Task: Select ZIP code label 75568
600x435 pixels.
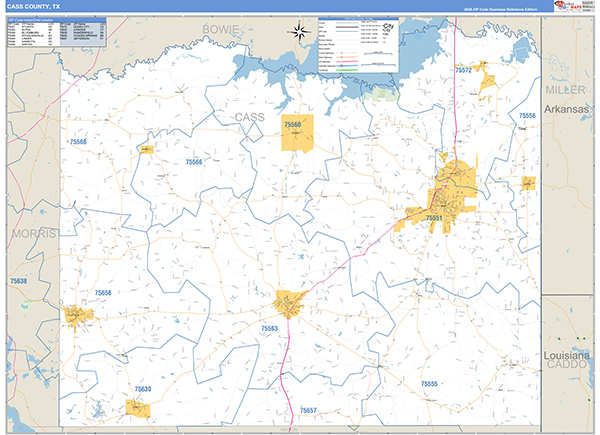Action: [78, 143]
